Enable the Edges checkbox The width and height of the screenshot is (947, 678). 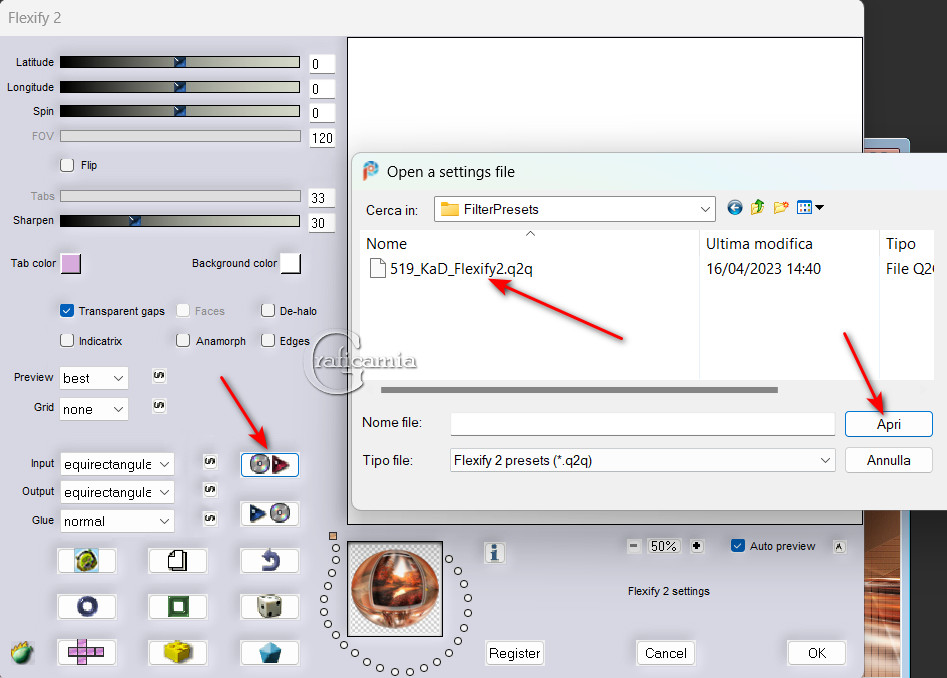click(268, 341)
